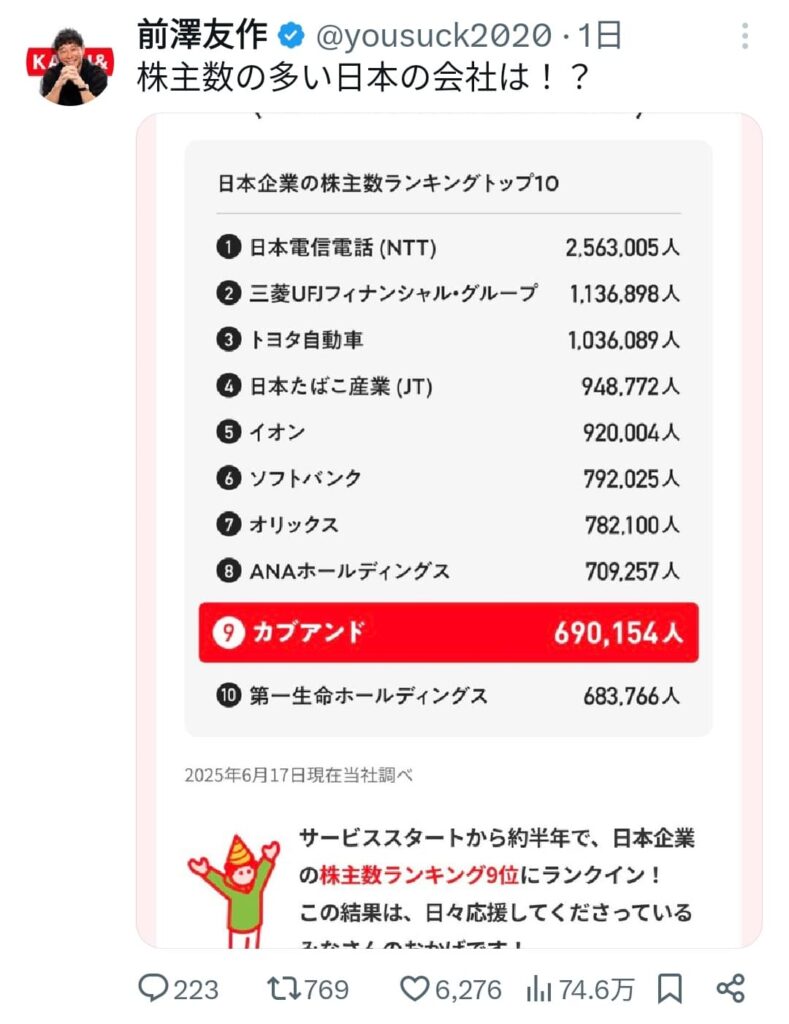The width and height of the screenshot is (789, 1024).
Task: Bookmark this tweet
Action: (x=670, y=989)
